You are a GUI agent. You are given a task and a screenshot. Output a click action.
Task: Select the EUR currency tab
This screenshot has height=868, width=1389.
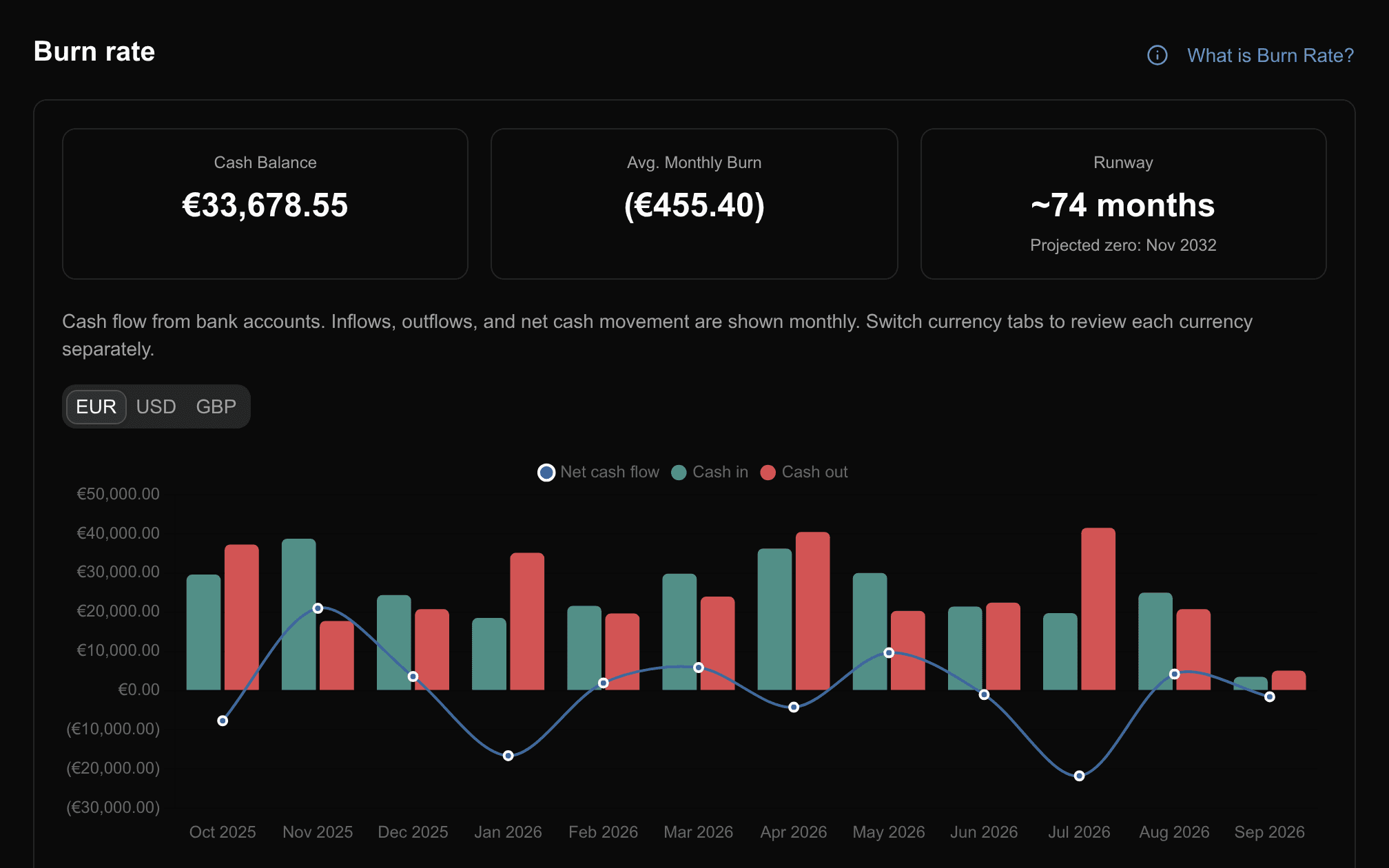(96, 406)
